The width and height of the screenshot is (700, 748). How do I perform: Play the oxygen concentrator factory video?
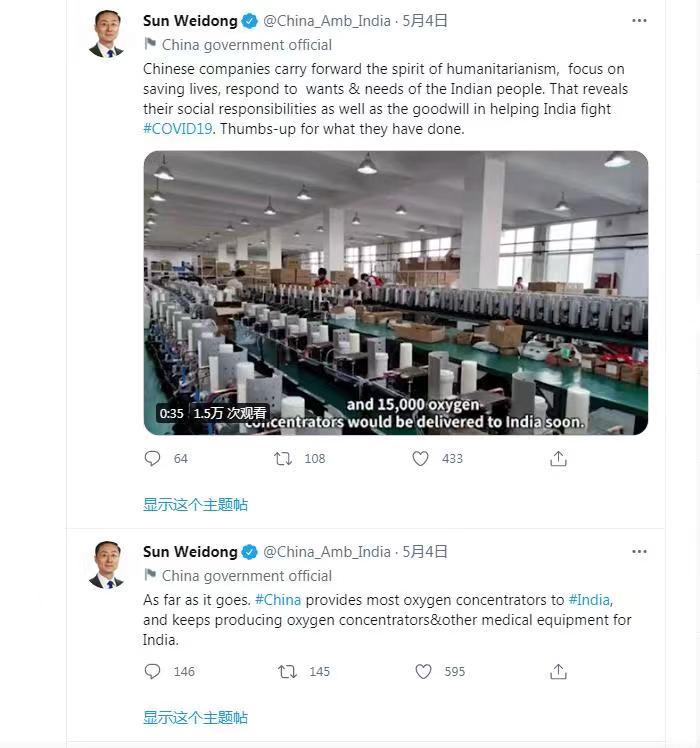pyautogui.click(x=395, y=292)
